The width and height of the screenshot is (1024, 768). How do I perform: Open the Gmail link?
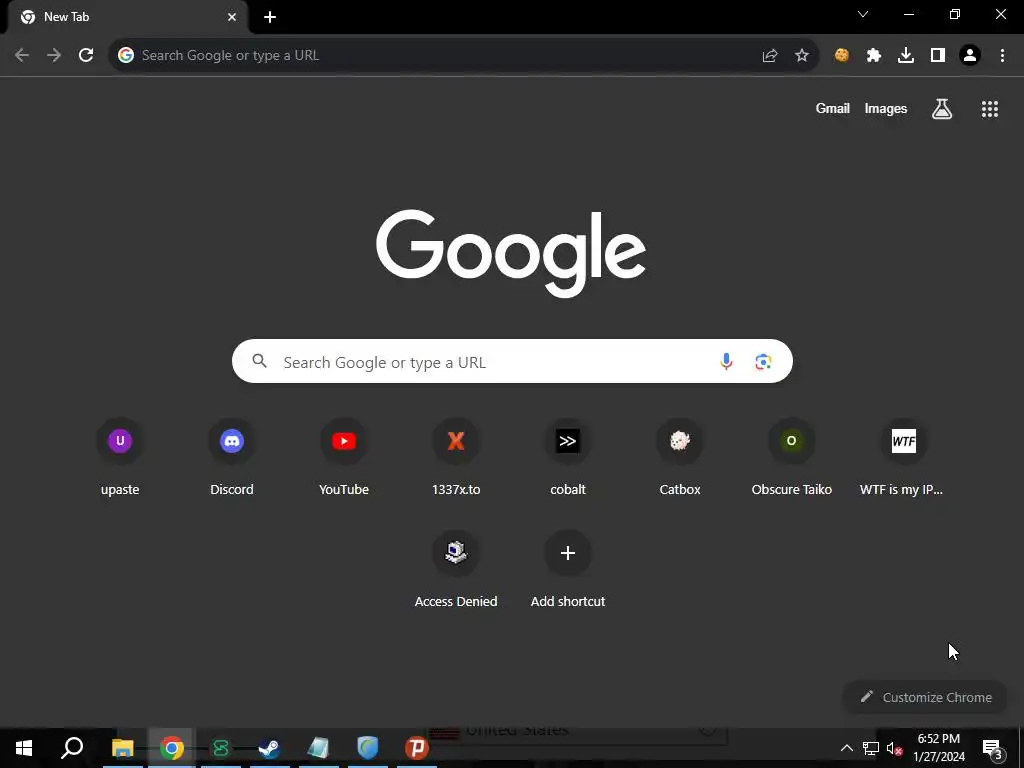[833, 108]
